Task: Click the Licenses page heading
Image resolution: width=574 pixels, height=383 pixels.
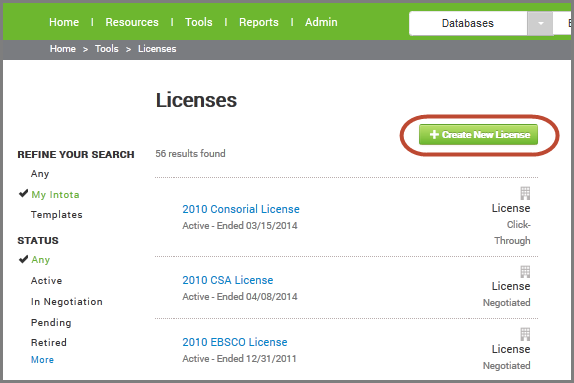Action: click(197, 100)
